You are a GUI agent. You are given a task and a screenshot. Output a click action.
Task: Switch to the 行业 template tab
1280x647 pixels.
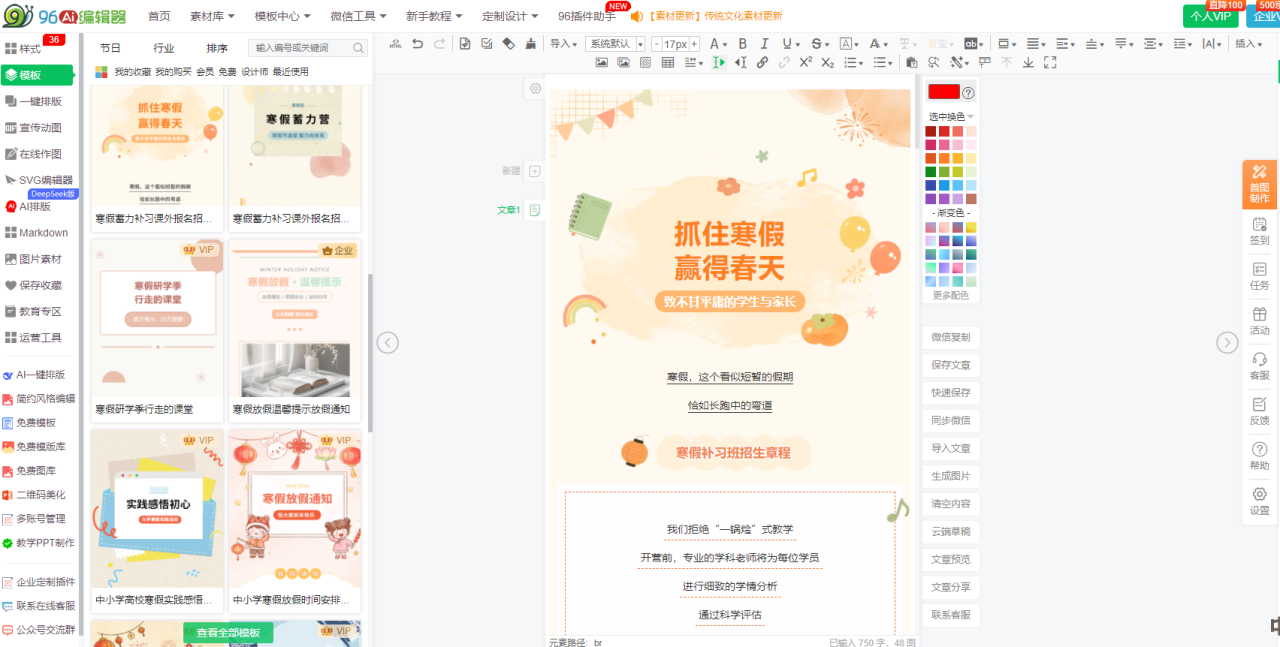(163, 48)
